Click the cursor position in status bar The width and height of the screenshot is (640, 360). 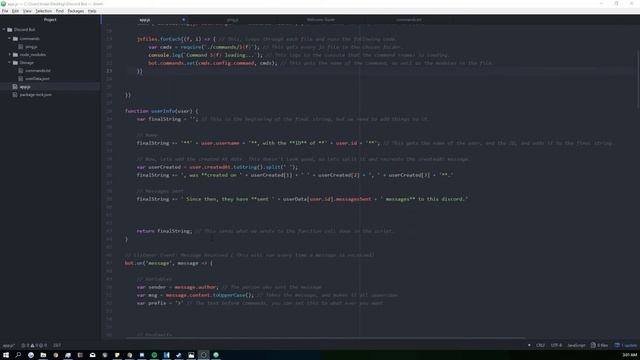point(57,345)
